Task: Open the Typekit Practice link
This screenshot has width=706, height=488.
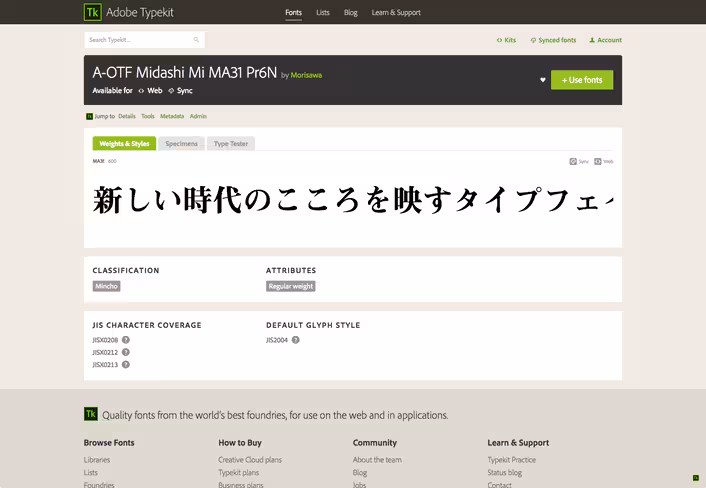Action: pos(511,460)
